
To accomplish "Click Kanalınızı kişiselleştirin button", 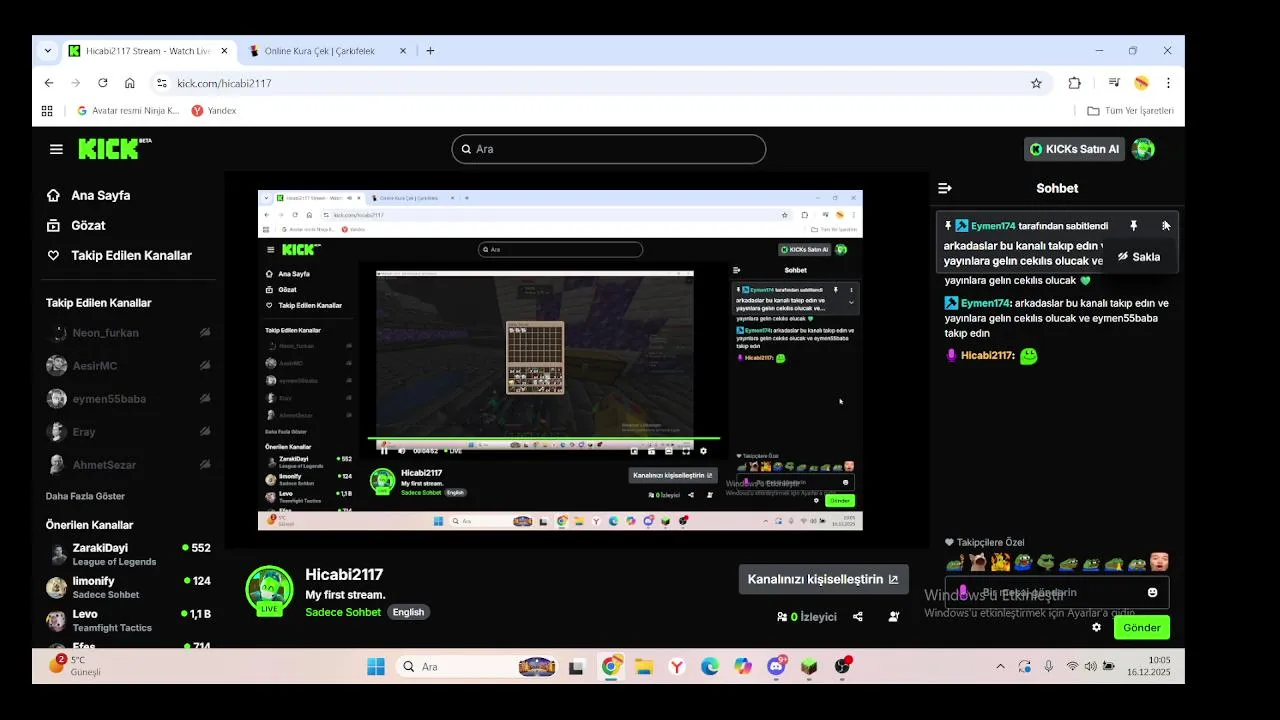I will tap(823, 579).
